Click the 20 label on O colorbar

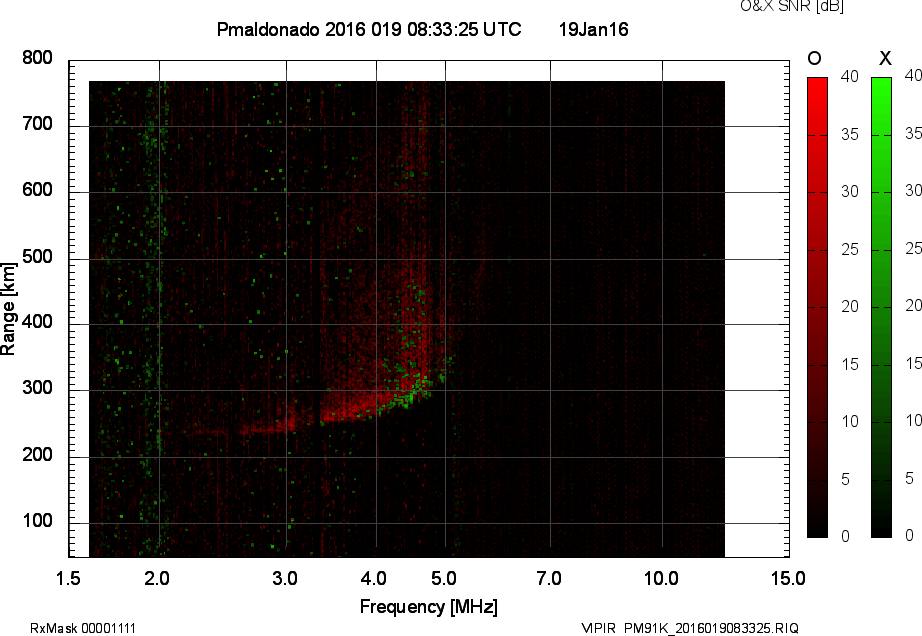pos(849,306)
